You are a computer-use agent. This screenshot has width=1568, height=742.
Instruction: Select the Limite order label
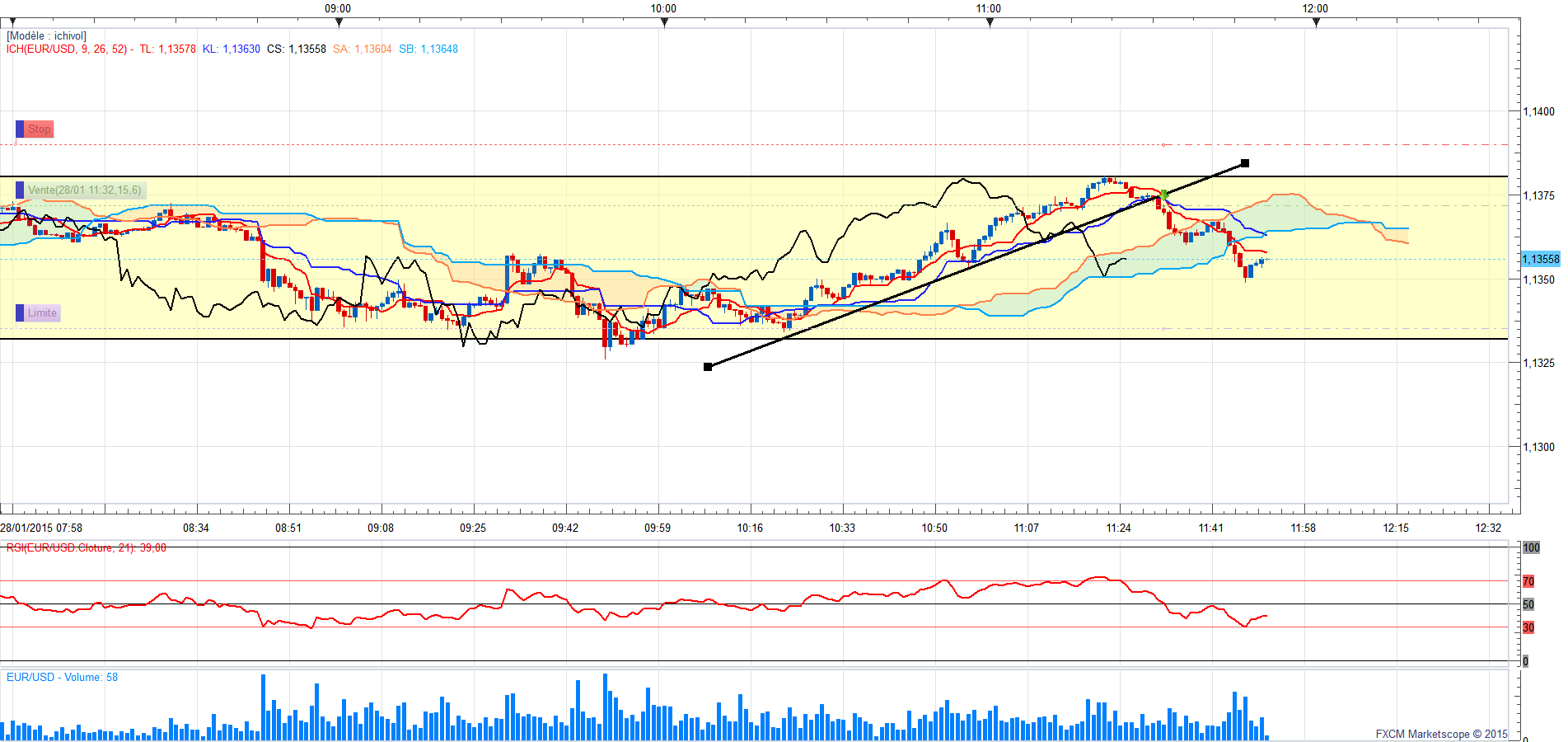[x=42, y=313]
